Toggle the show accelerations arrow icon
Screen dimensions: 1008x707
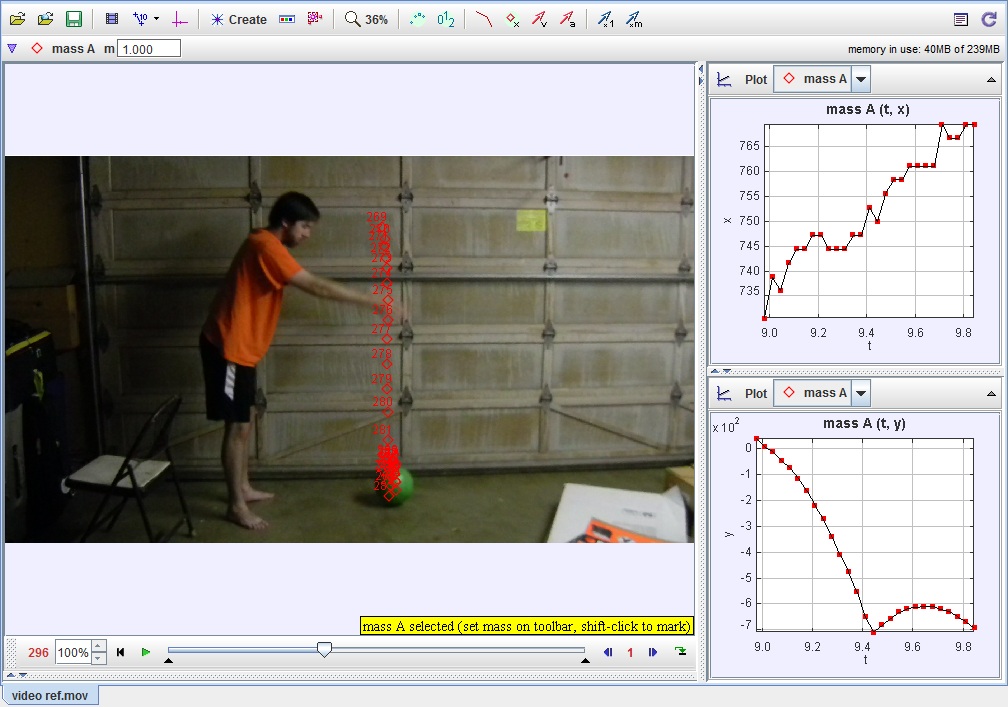(567, 19)
